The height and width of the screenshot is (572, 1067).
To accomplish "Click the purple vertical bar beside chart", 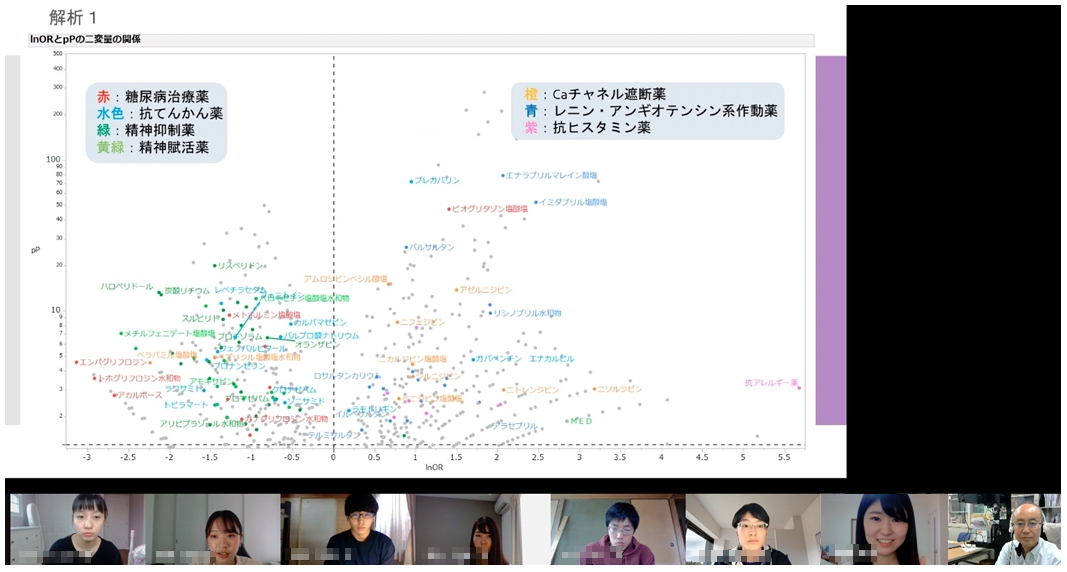I will [x=830, y=240].
